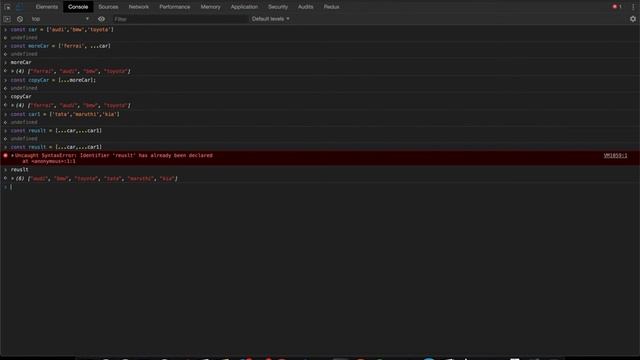Click the 'reuslt' input entry
Screen dimensions: 640x360
pyautogui.click(x=20, y=170)
